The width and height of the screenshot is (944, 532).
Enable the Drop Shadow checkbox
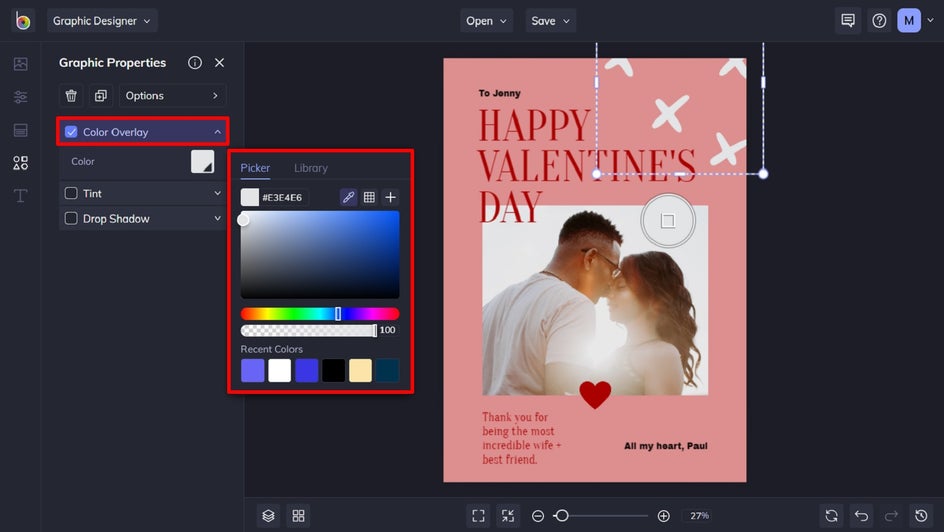tap(71, 218)
